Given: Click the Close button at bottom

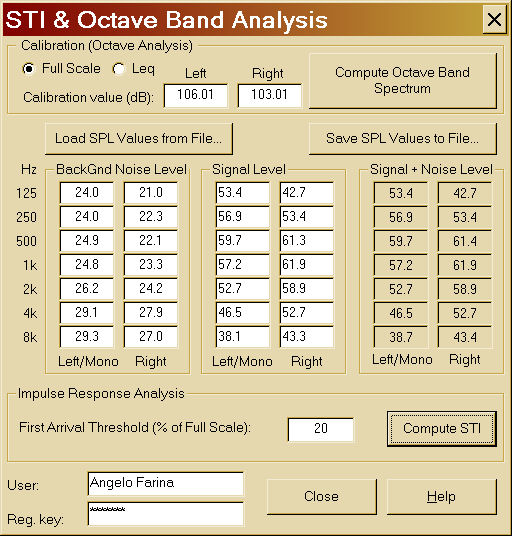Looking at the screenshot, I should tap(322, 497).
